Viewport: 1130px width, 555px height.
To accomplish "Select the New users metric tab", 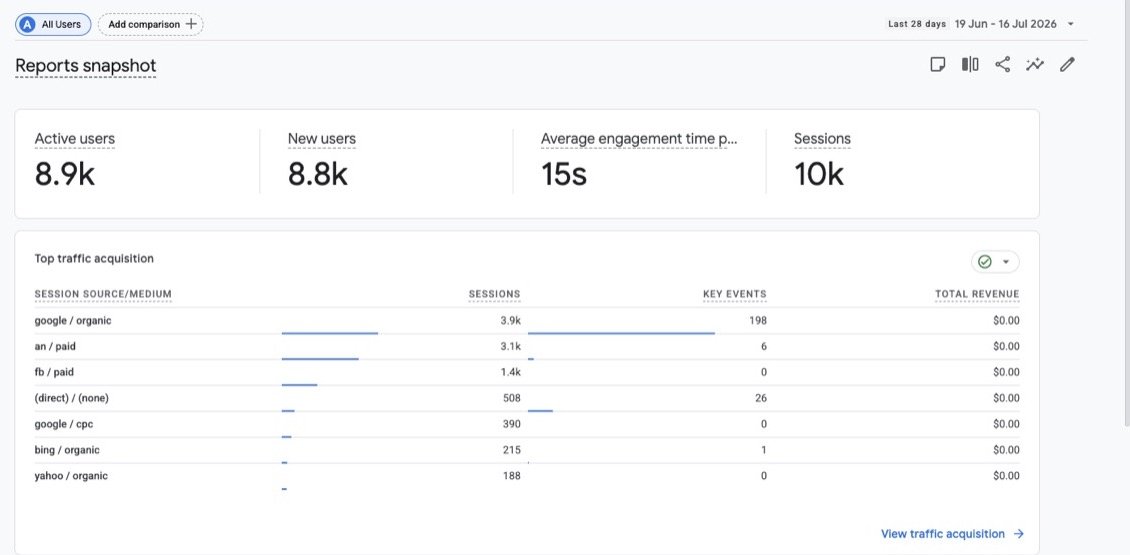I will [321, 139].
